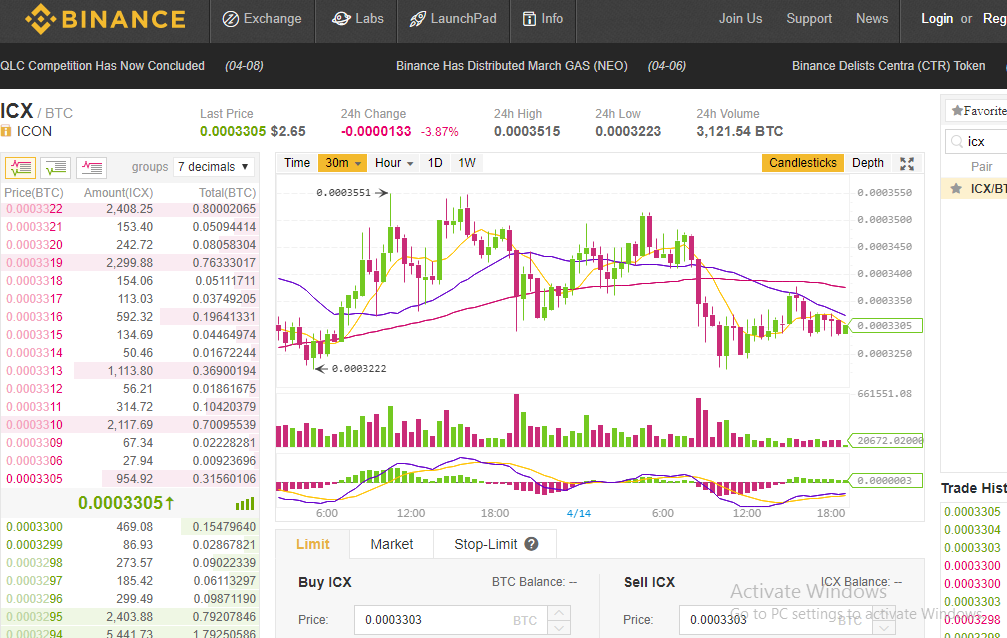Click the search magnifier icon

(x=957, y=141)
